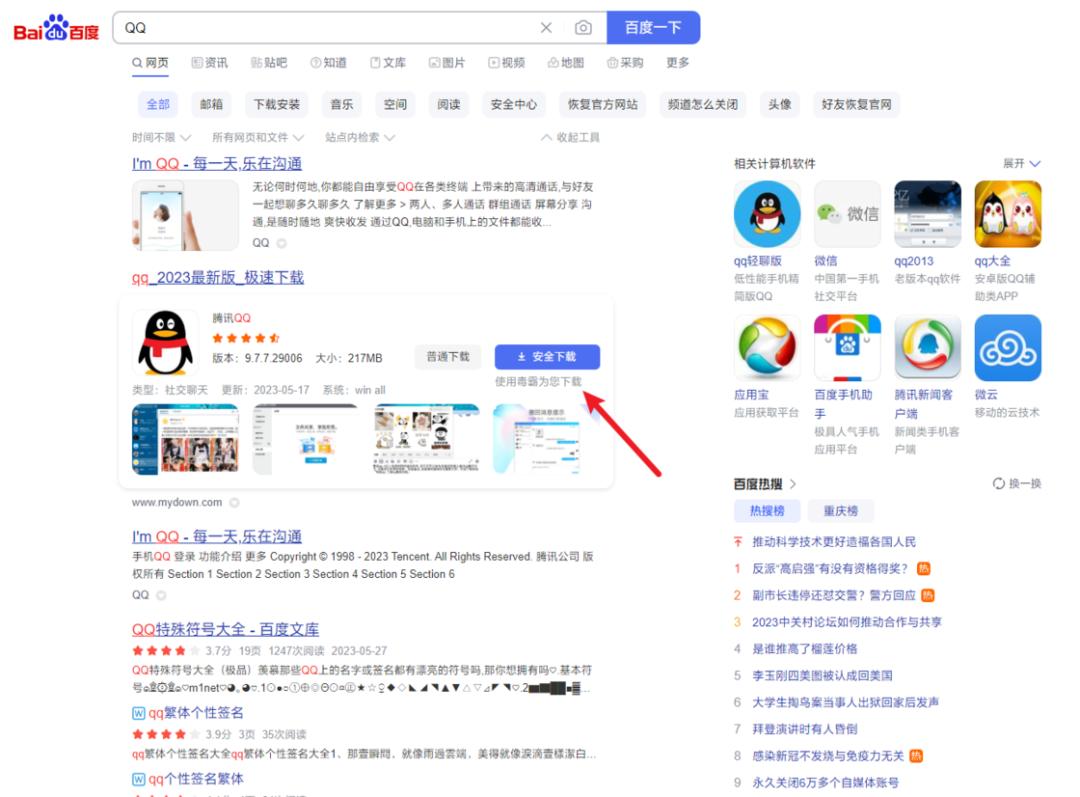Open first QQ screenshot thumbnail with photos
The image size is (1080, 797).
[x=185, y=439]
